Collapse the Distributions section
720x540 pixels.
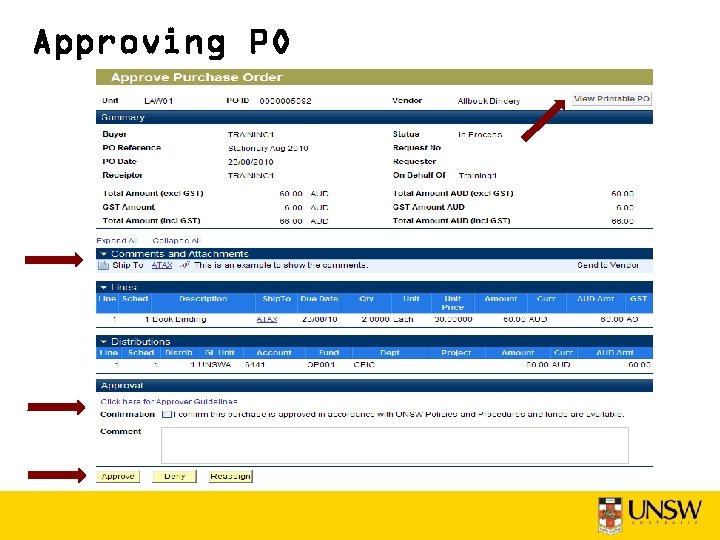pos(104,342)
